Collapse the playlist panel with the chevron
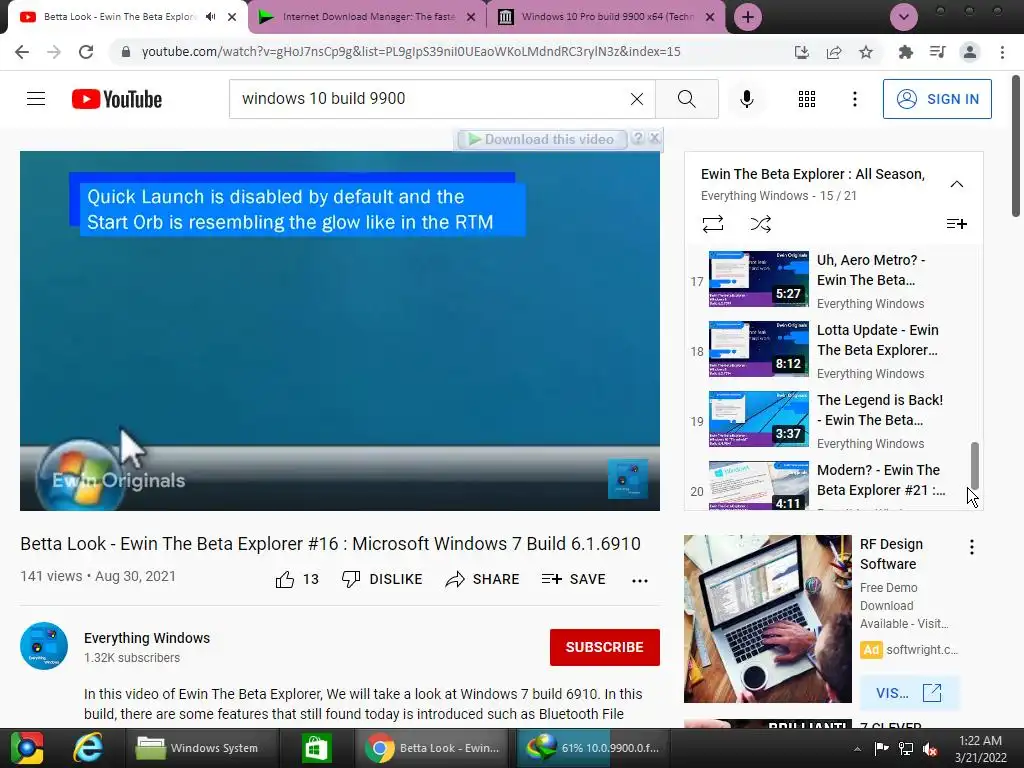Screen dimensions: 1024x768 click(957, 184)
